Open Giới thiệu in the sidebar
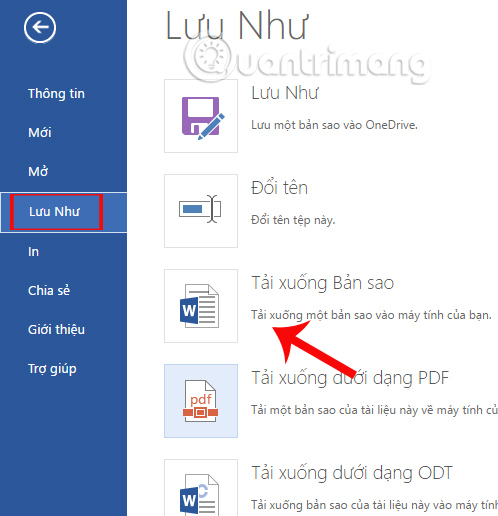The image size is (498, 516). [56, 330]
